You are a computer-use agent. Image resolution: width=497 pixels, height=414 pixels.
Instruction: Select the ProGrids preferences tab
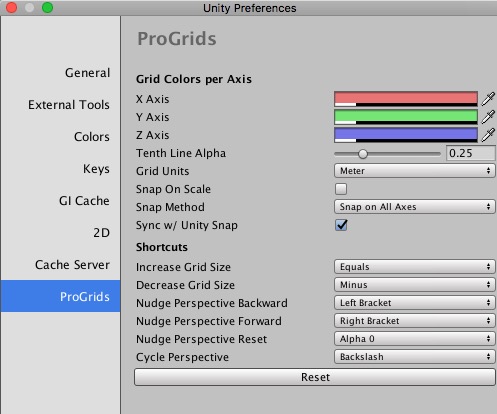(60, 296)
